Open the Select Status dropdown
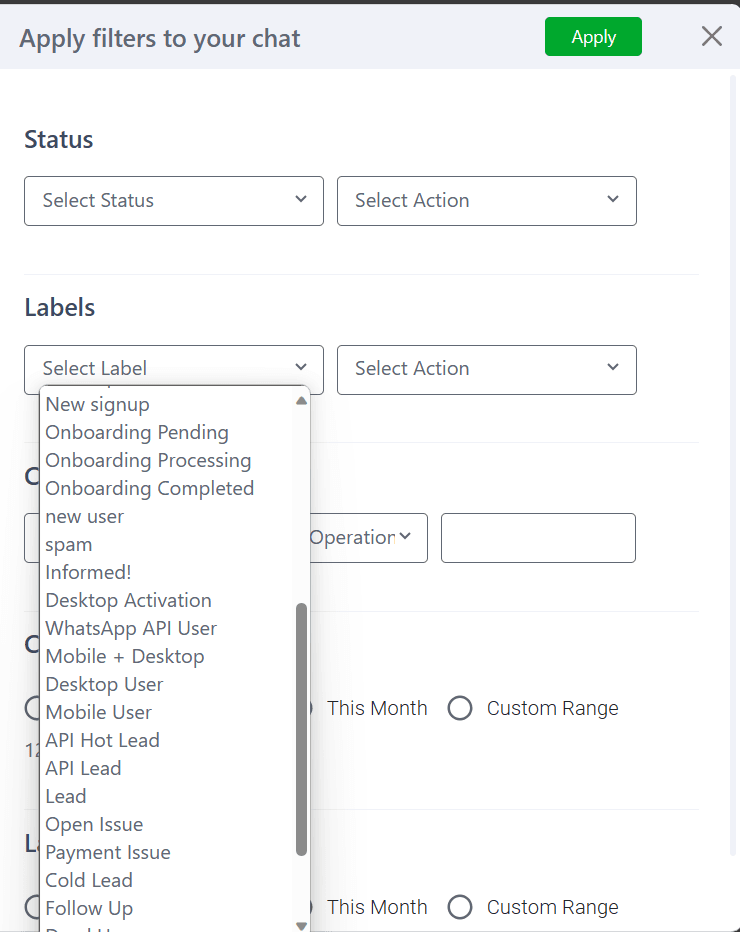The height and width of the screenshot is (932, 740). 174,201
